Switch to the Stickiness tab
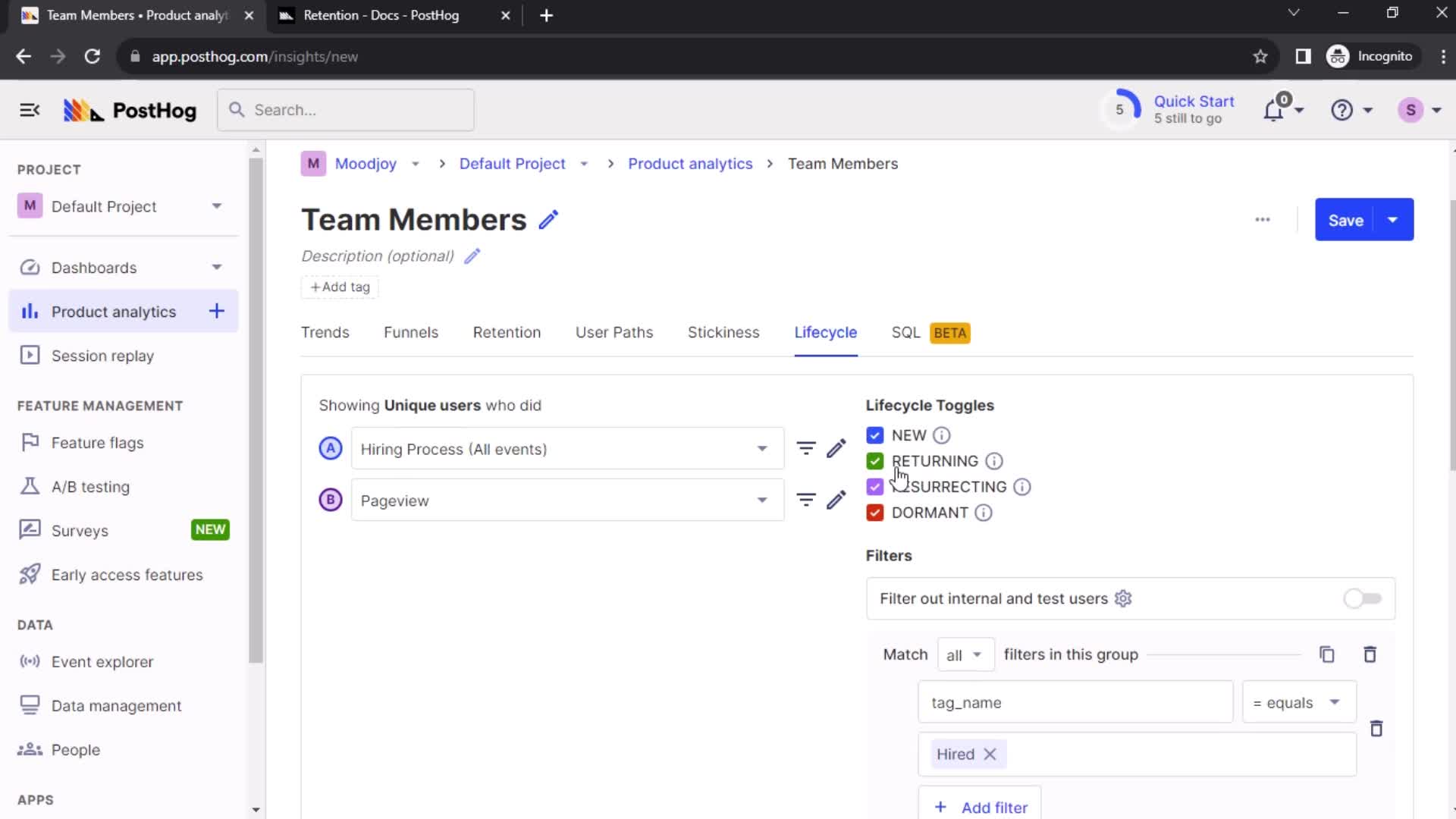 pyautogui.click(x=723, y=333)
